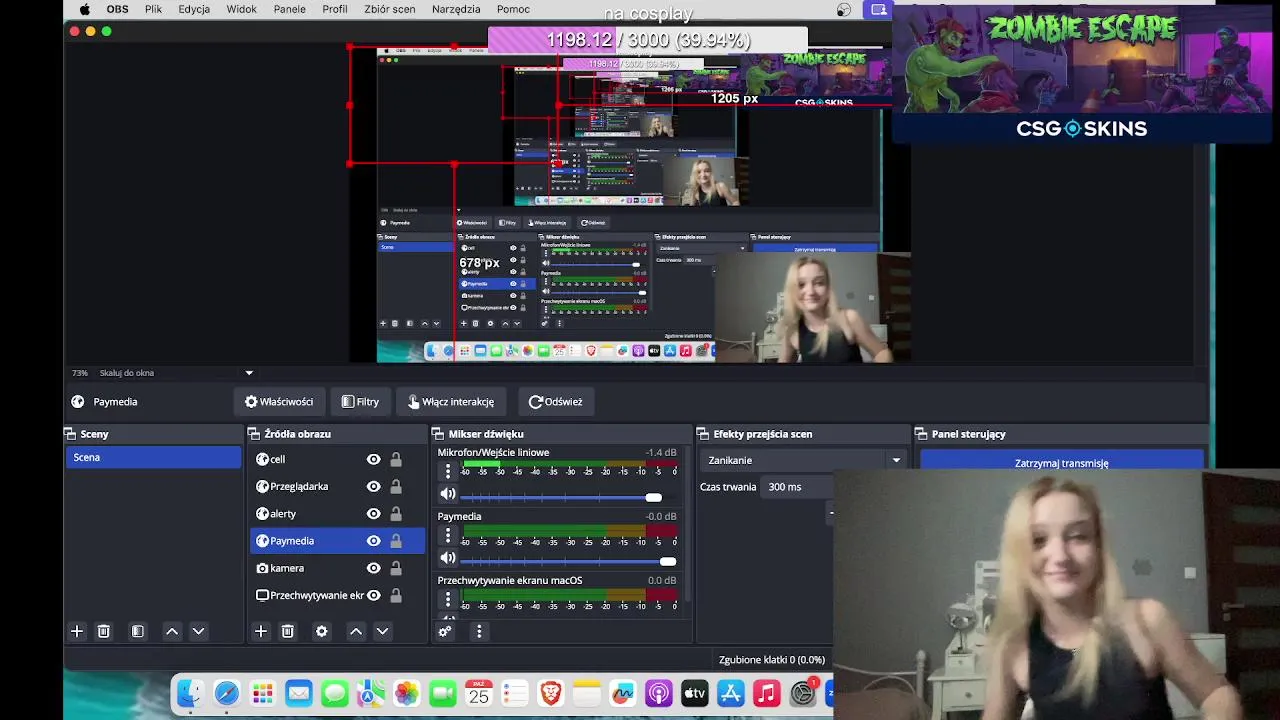Open the Zbiór scen menu
The height and width of the screenshot is (720, 1280).
click(x=390, y=9)
